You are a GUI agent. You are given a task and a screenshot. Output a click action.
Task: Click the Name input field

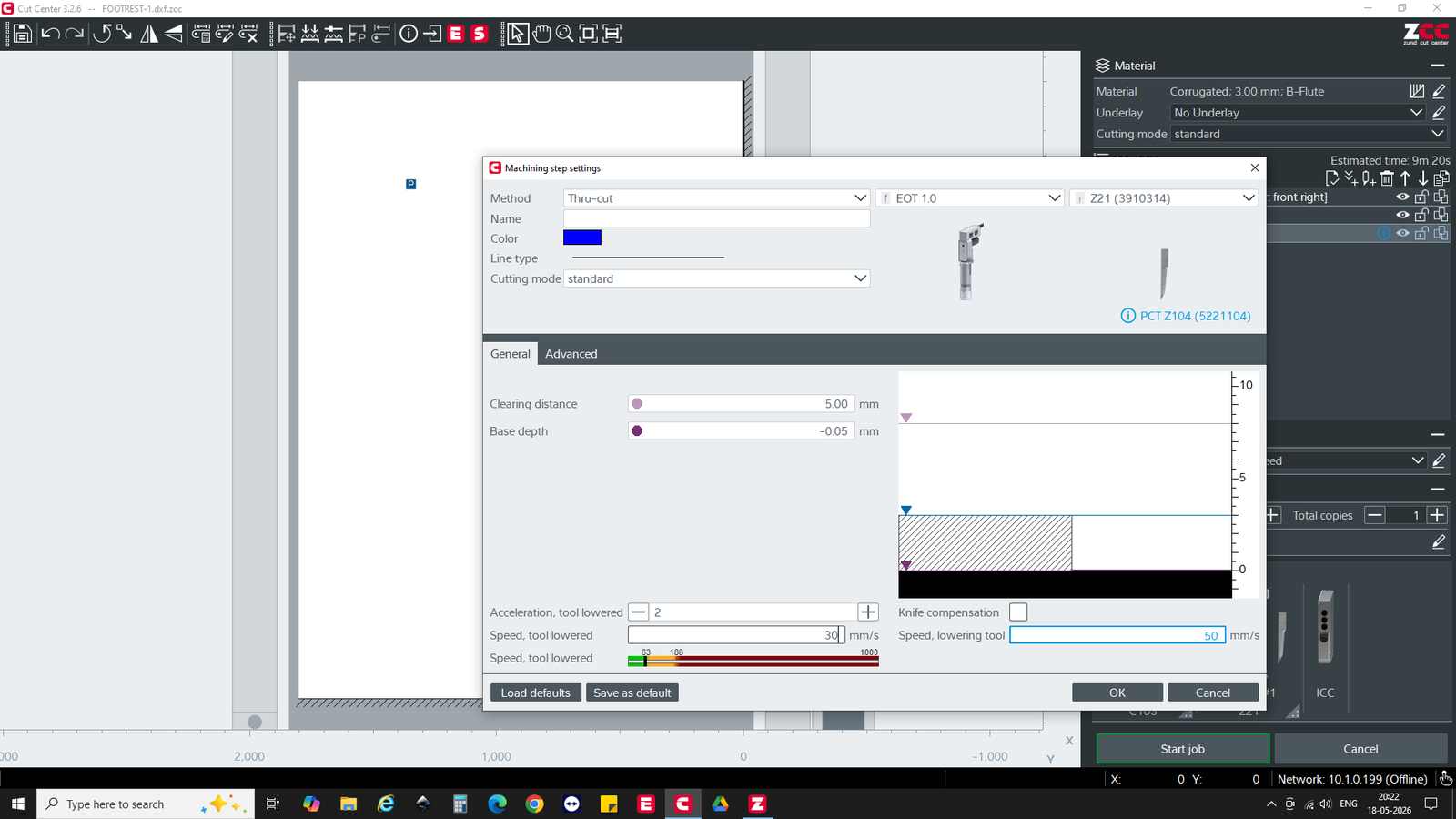point(717,218)
